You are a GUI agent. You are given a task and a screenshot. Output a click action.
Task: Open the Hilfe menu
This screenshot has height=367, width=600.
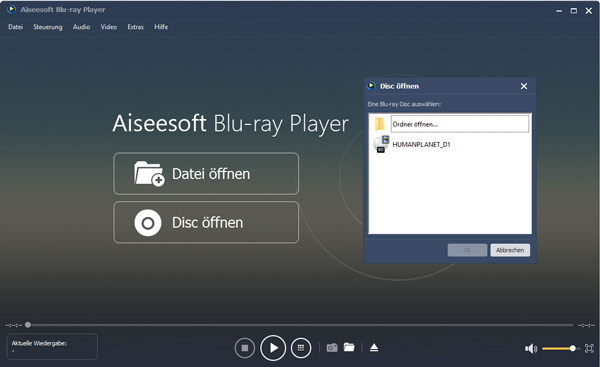pos(161,27)
